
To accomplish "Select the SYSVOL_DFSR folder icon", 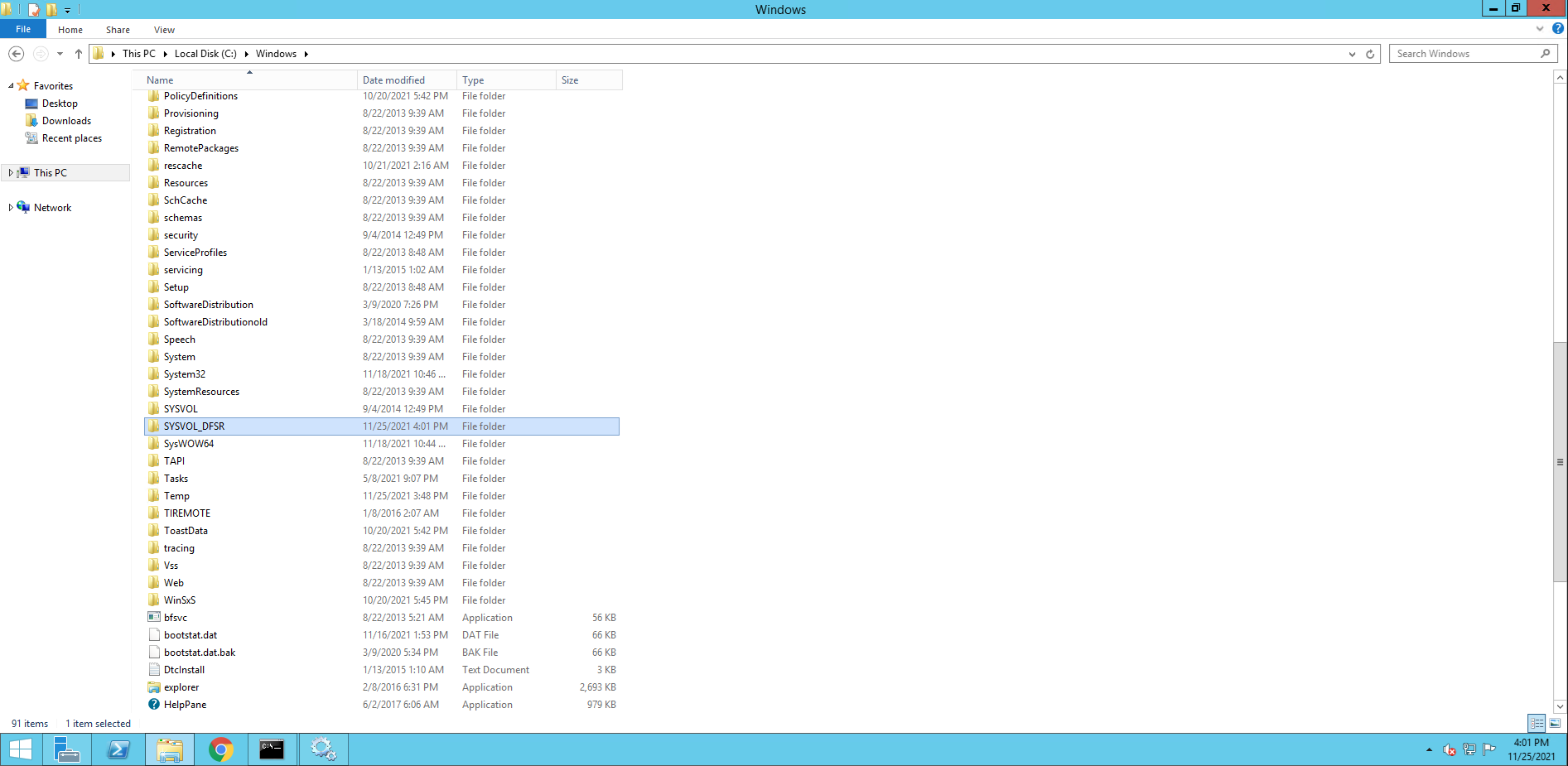I will click(x=154, y=426).
